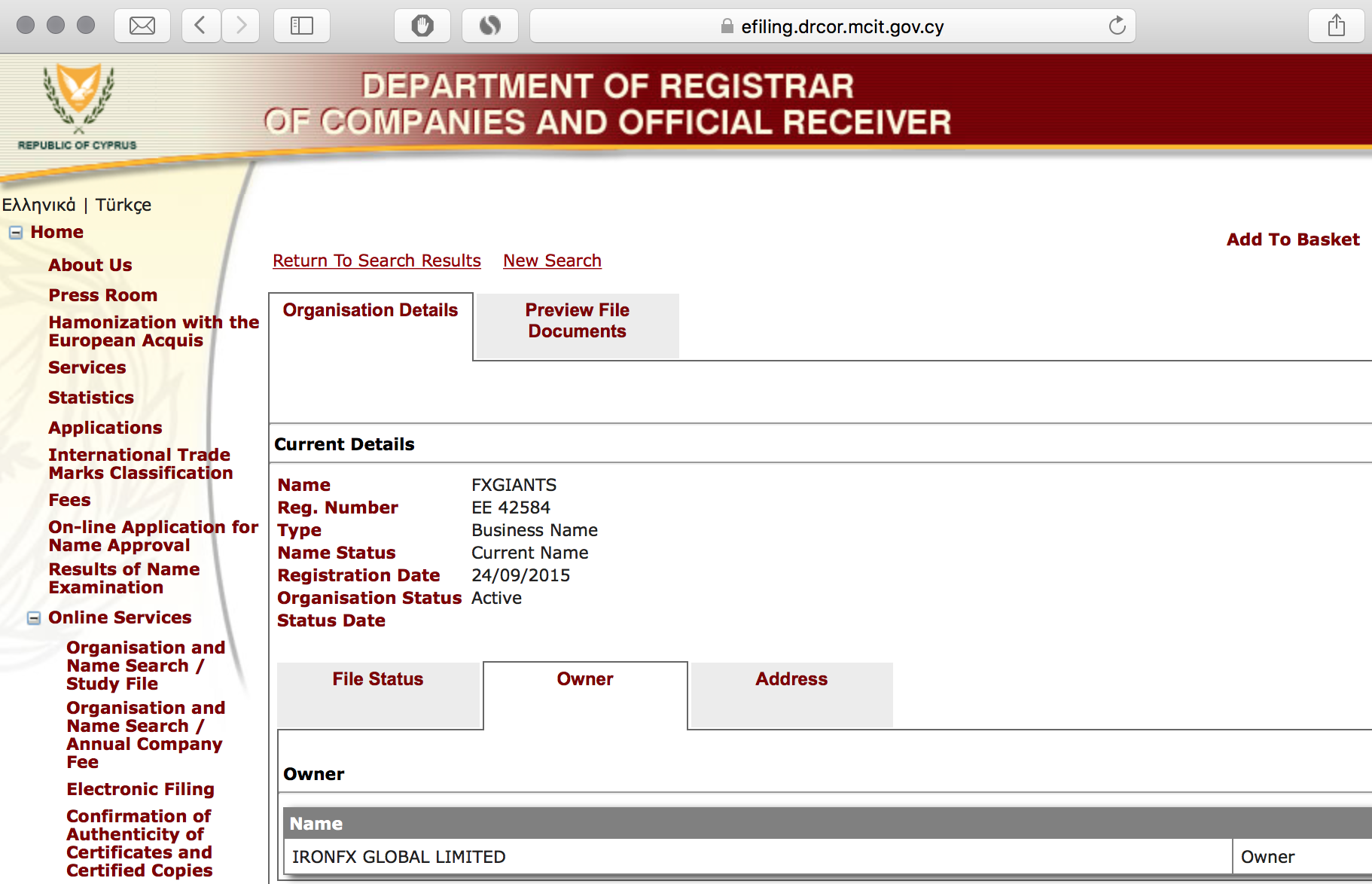Toggle the Safari sidebar icon
This screenshot has height=884, width=1372.
[301, 26]
